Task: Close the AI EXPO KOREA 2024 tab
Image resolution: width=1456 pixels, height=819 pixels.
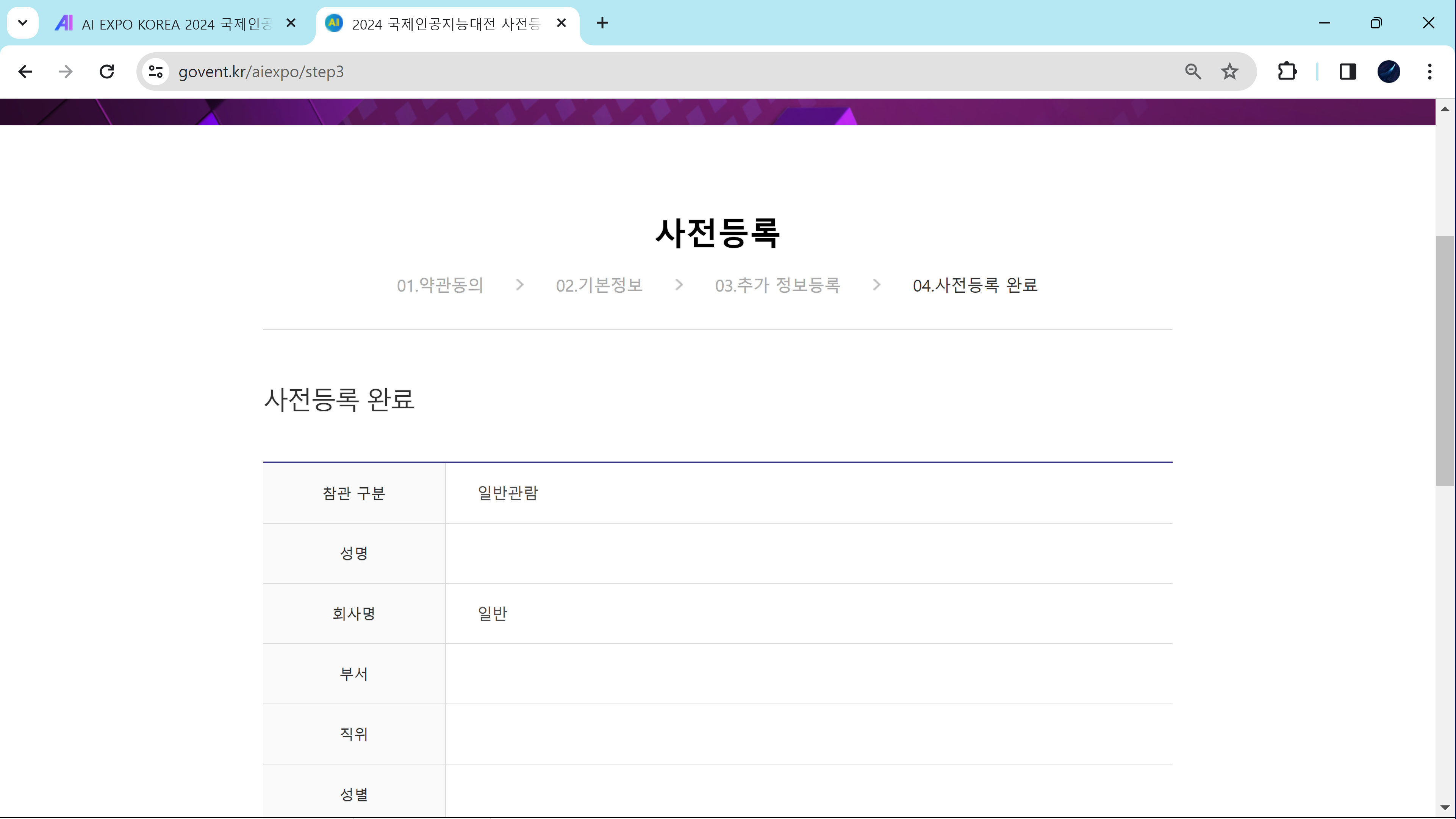Action: coord(291,23)
